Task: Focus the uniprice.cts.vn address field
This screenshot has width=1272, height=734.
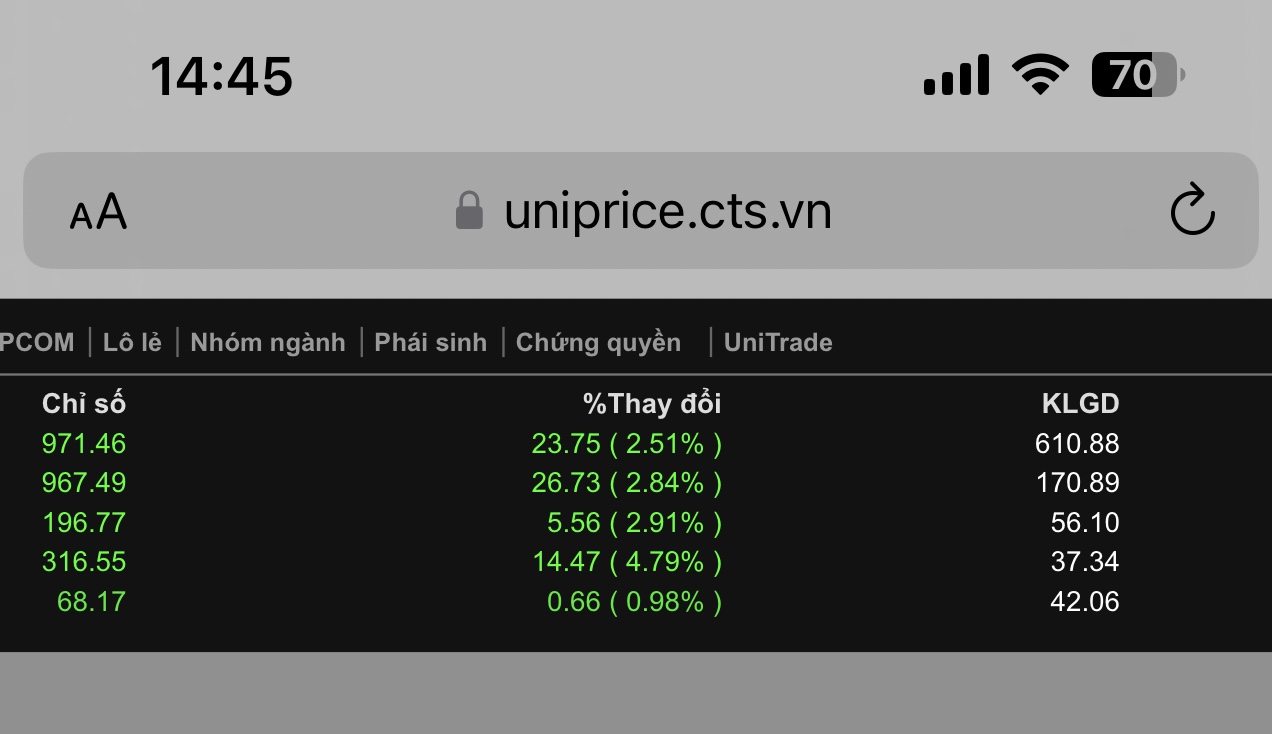Action: [x=667, y=211]
